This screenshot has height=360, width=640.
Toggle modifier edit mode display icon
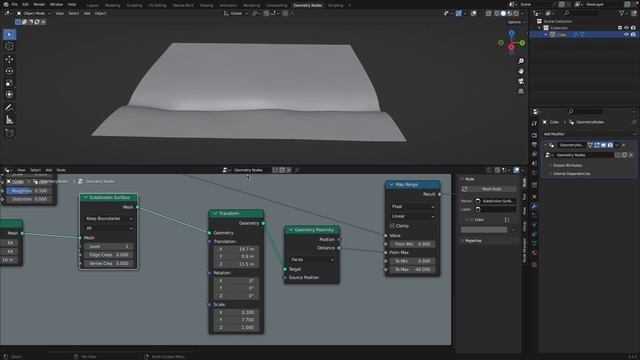597,145
